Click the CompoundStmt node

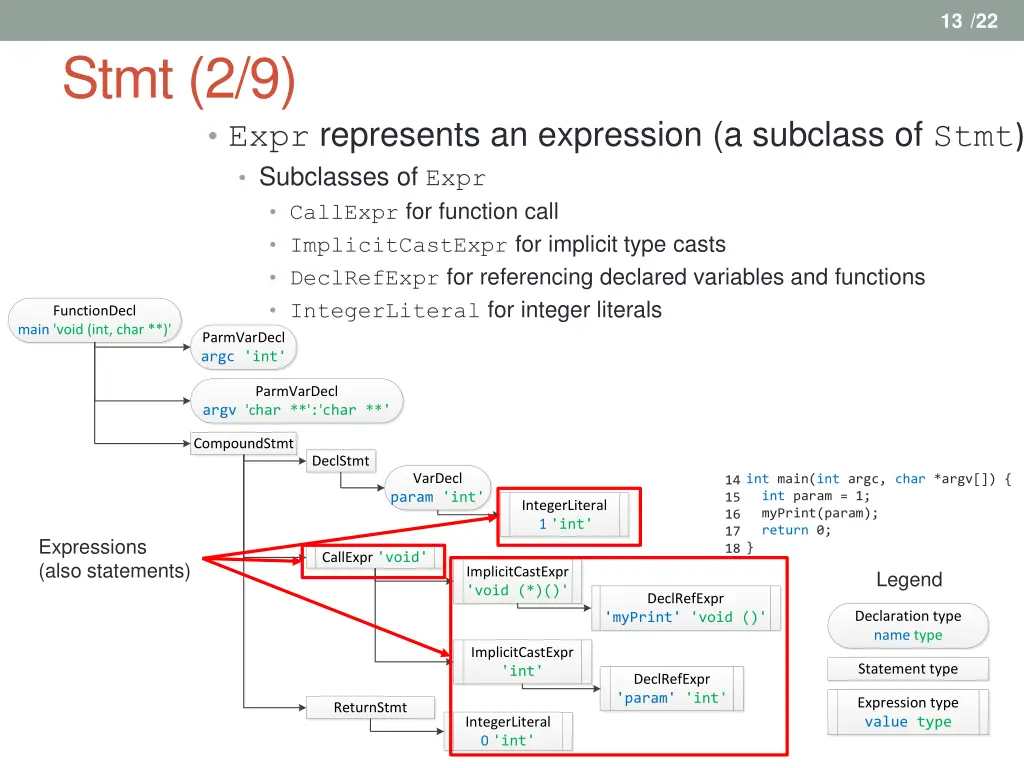[x=244, y=443]
